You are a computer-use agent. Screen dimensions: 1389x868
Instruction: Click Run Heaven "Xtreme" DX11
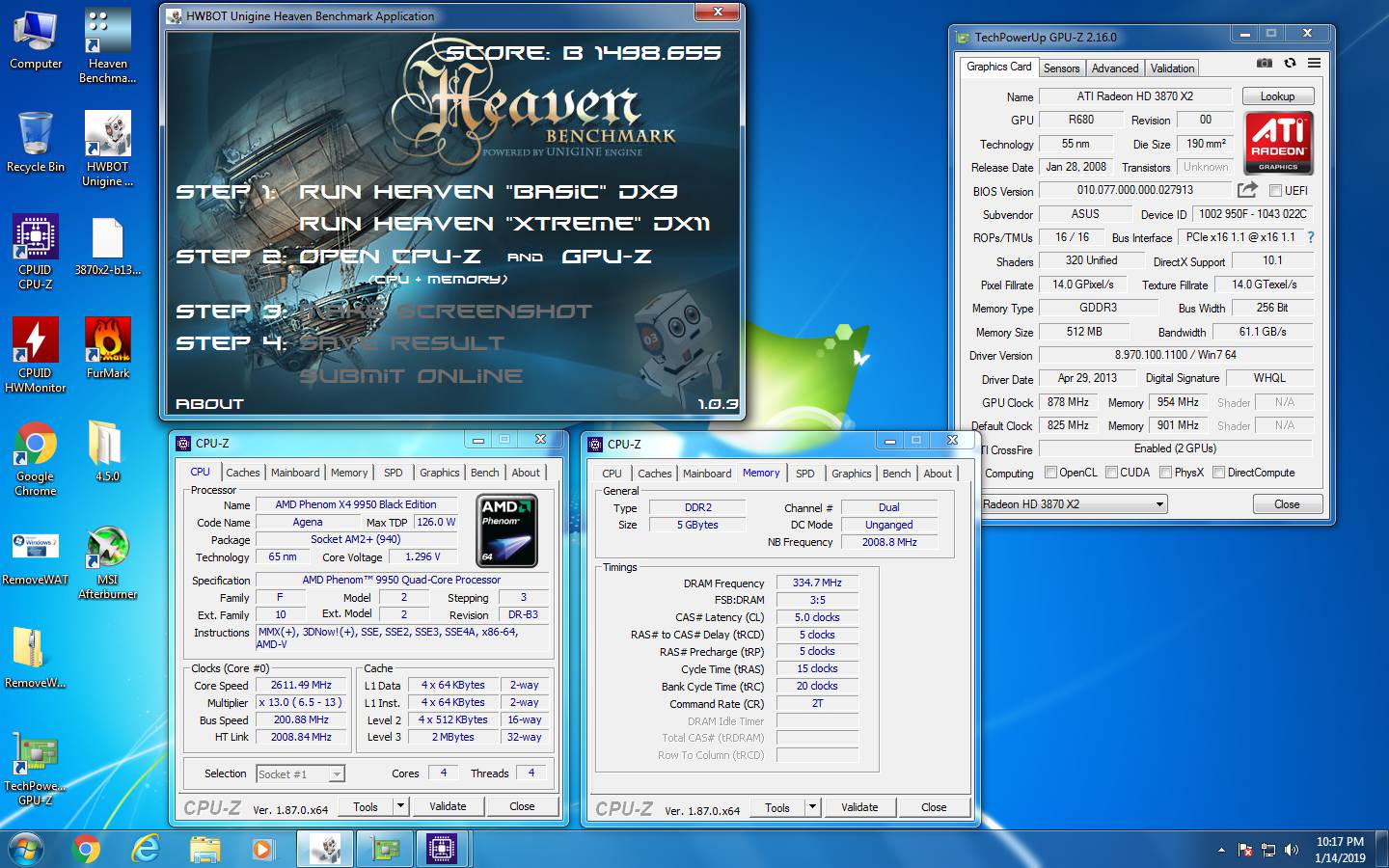click(x=504, y=224)
